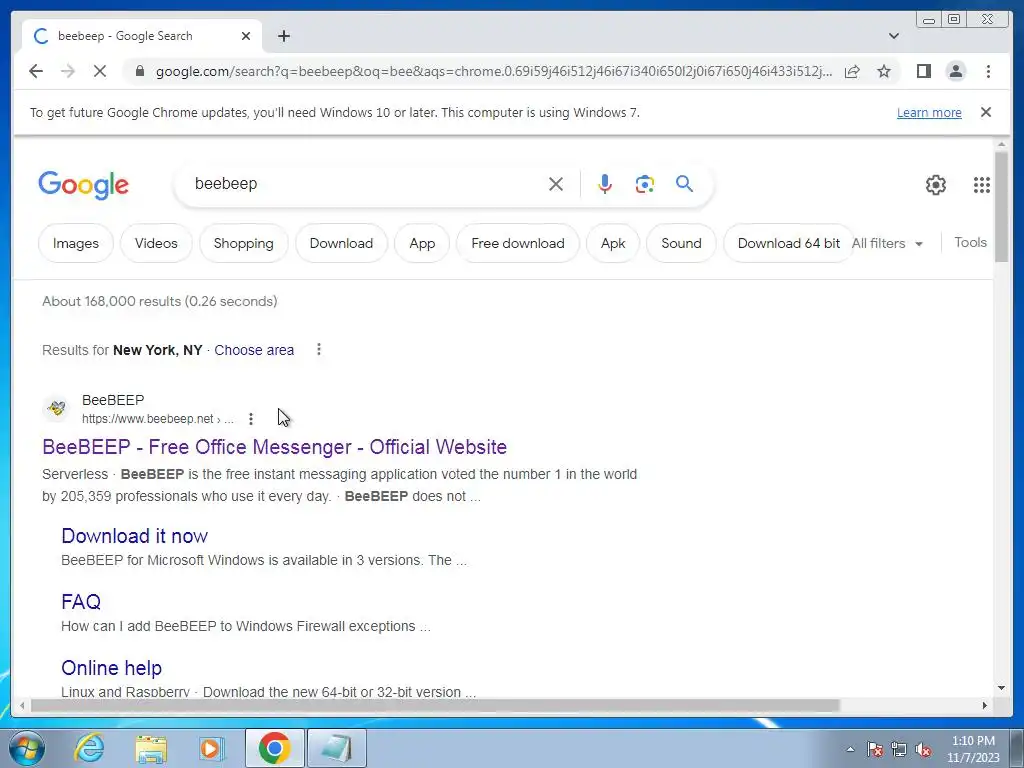Open the Windows Start menu
Viewport: 1024px width, 768px height.
pos(27,748)
